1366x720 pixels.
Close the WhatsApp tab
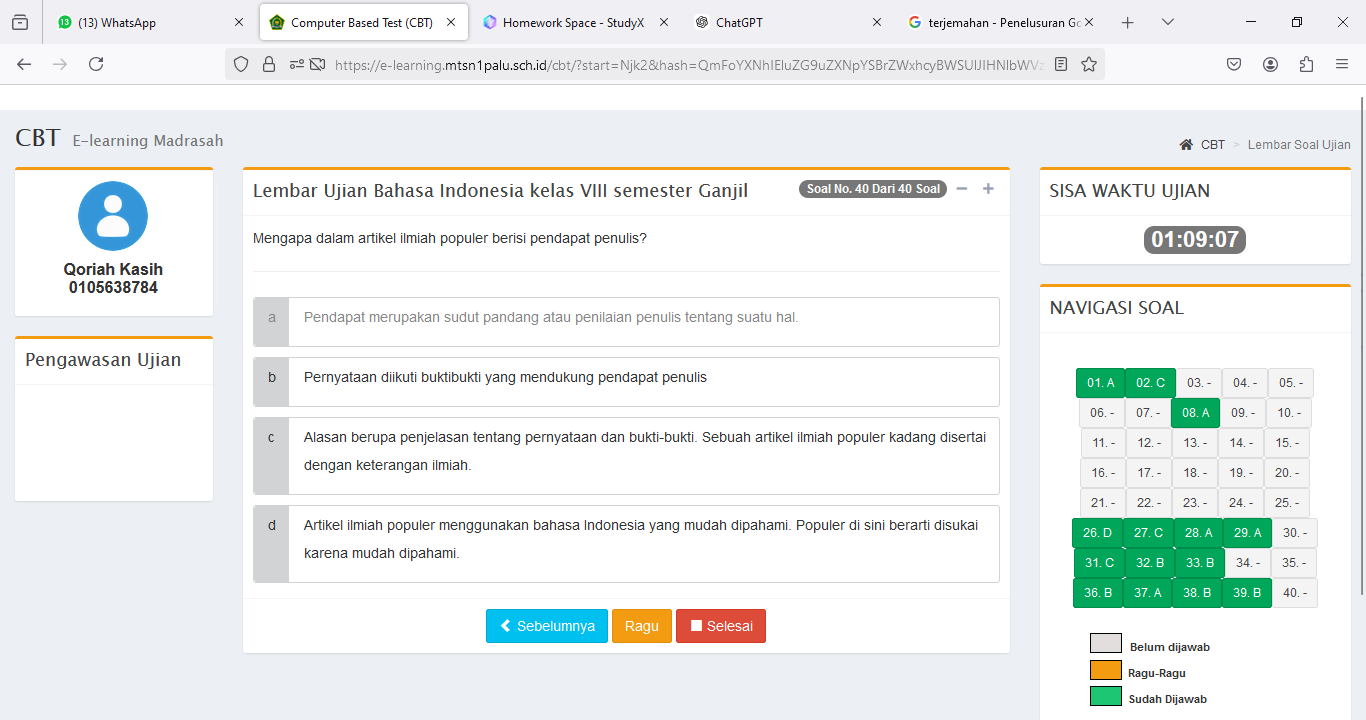pos(238,22)
